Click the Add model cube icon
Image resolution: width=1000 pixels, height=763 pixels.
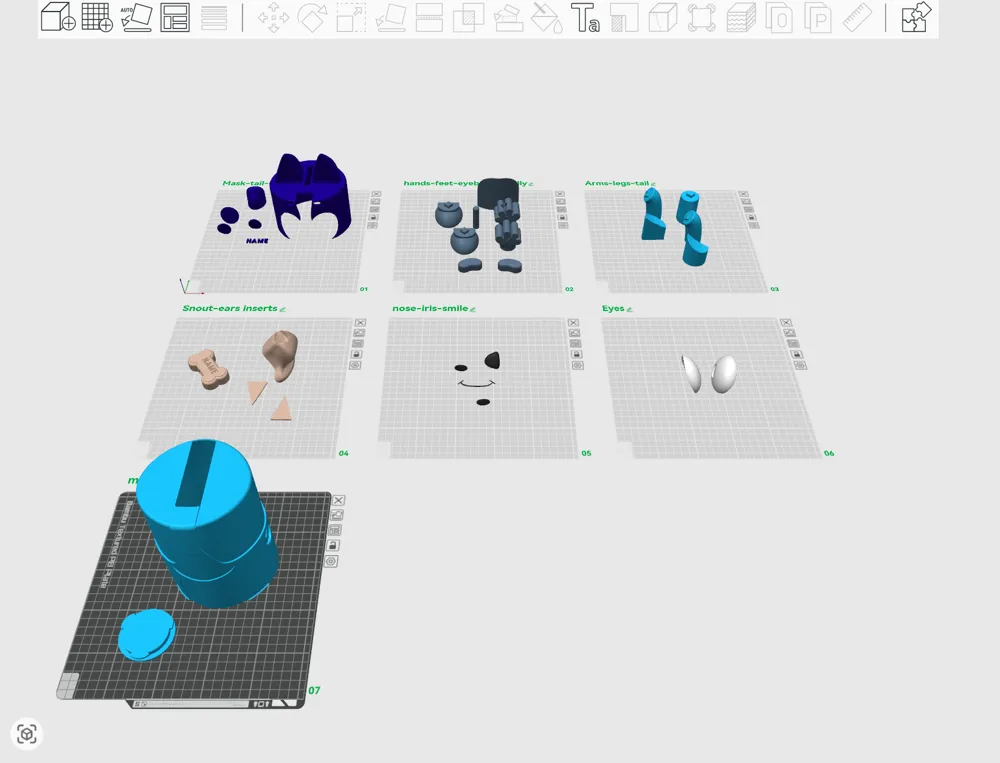click(58, 17)
